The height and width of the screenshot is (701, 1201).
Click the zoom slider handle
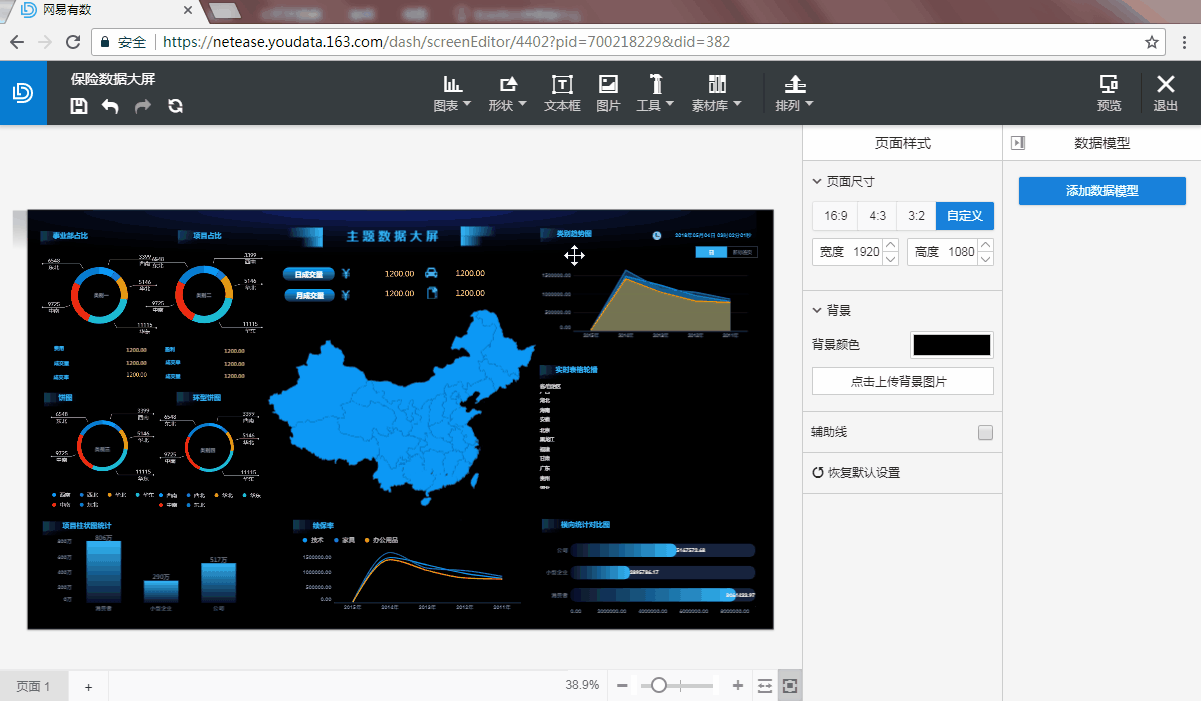659,685
